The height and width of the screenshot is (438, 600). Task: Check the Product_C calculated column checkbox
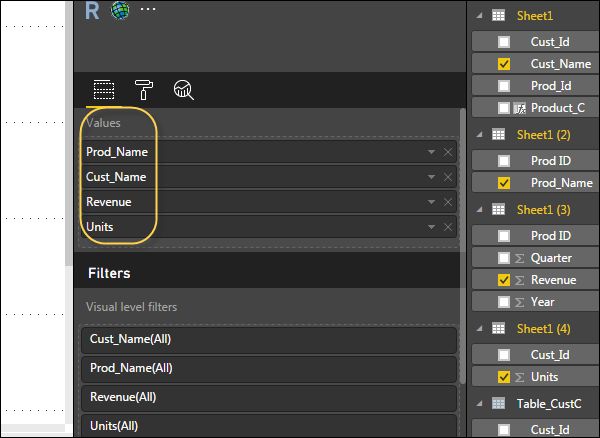(504, 108)
